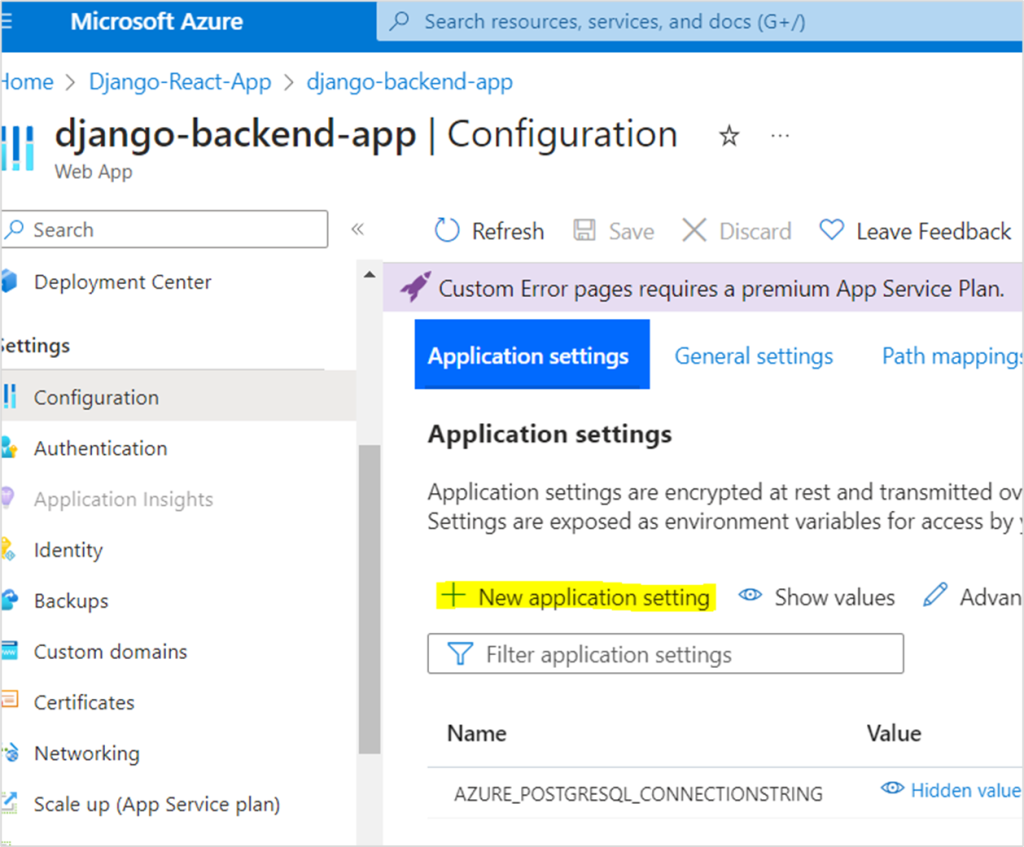Image resolution: width=1024 pixels, height=847 pixels.
Task: Open Certificates in sidebar menu
Action: click(84, 703)
